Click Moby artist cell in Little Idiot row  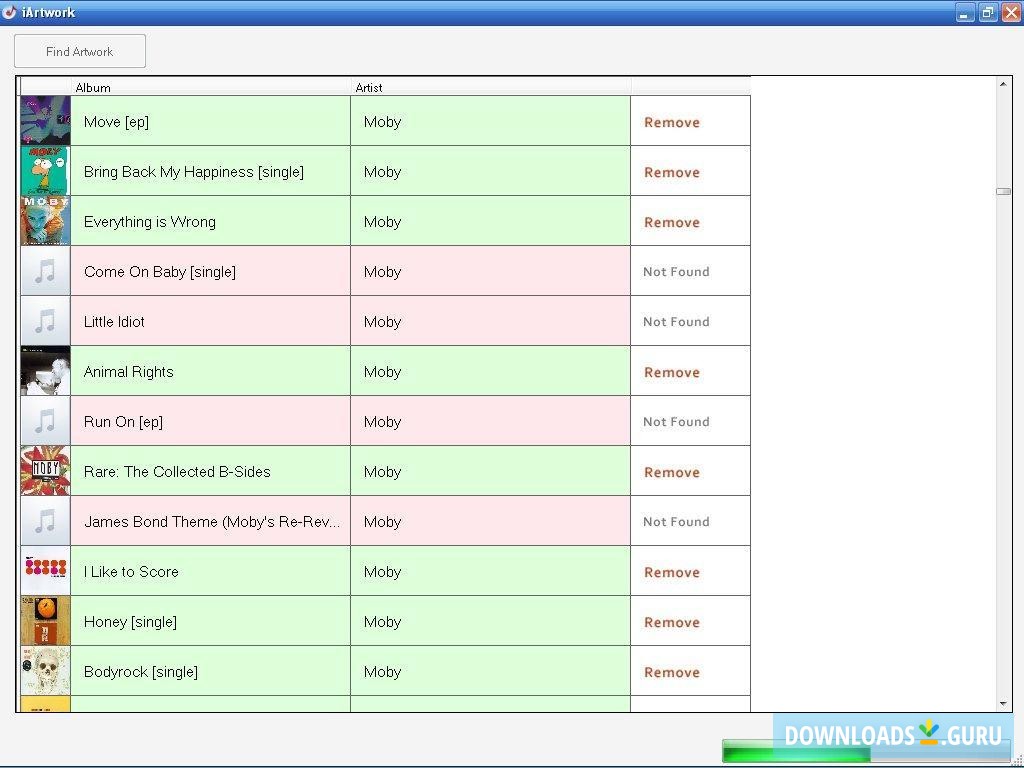pos(490,321)
